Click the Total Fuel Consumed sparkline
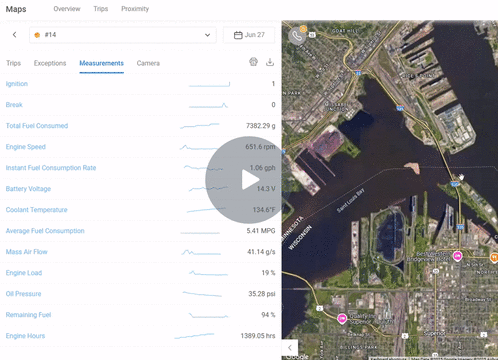Image resolution: width=498 pixels, height=360 pixels. (200, 126)
